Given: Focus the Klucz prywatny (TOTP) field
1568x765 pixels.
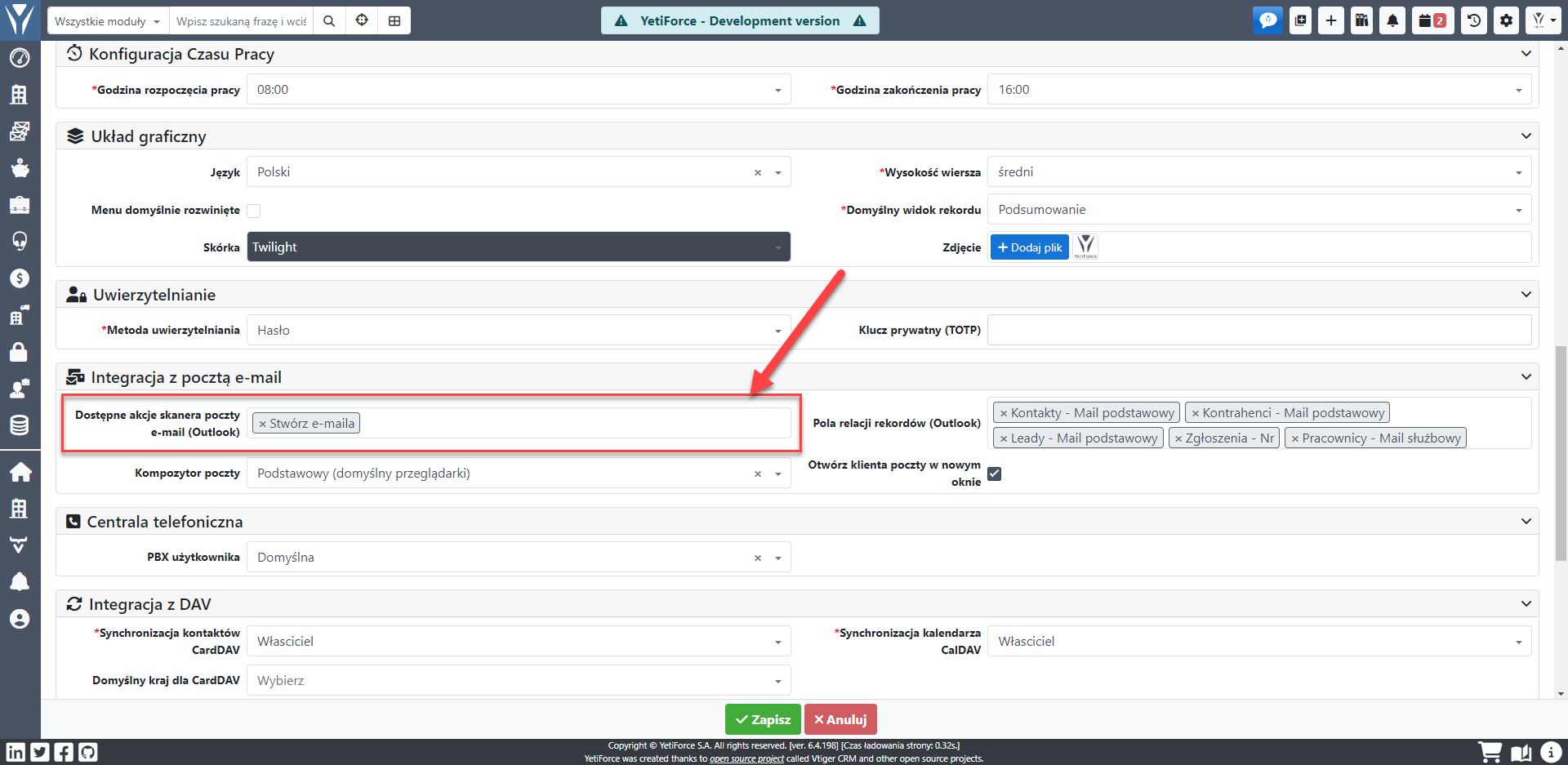Looking at the screenshot, I should coord(1259,330).
